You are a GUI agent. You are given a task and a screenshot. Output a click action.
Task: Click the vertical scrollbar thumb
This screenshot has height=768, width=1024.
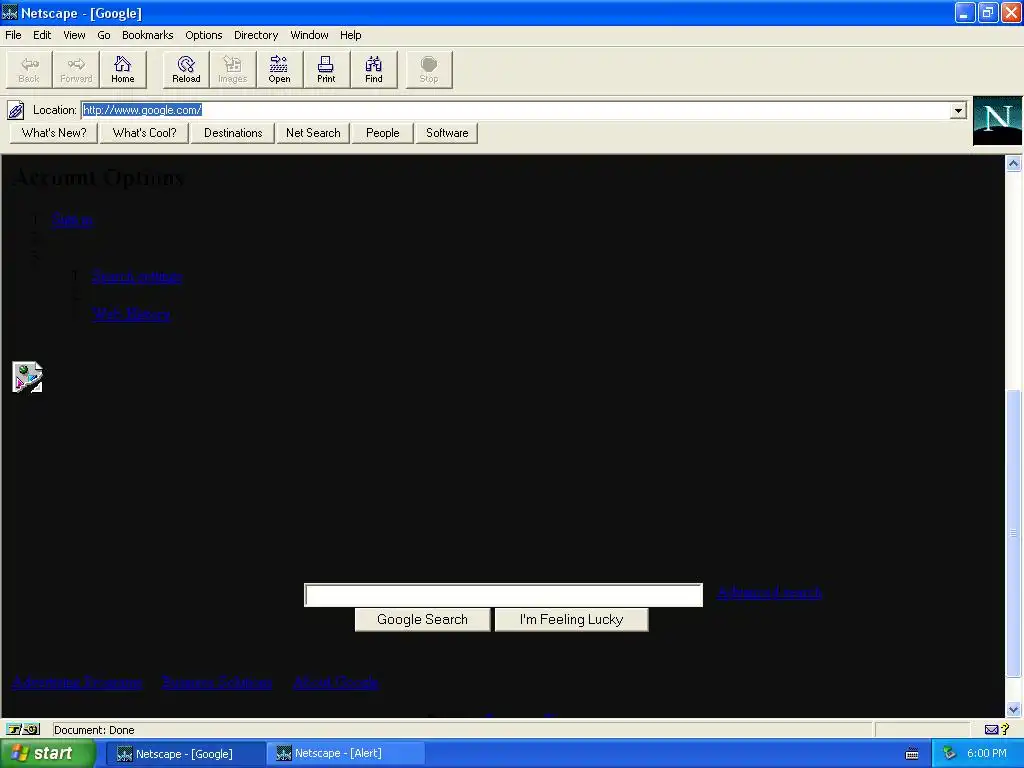[x=1014, y=534]
